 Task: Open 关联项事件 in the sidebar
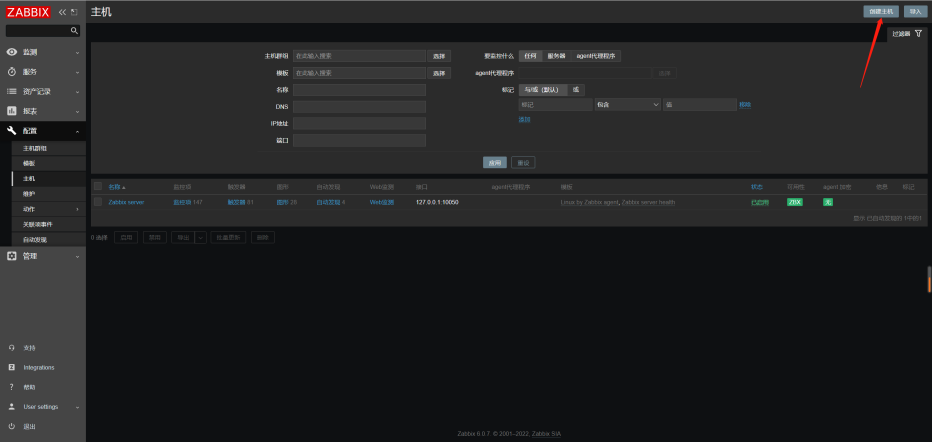[37, 225]
